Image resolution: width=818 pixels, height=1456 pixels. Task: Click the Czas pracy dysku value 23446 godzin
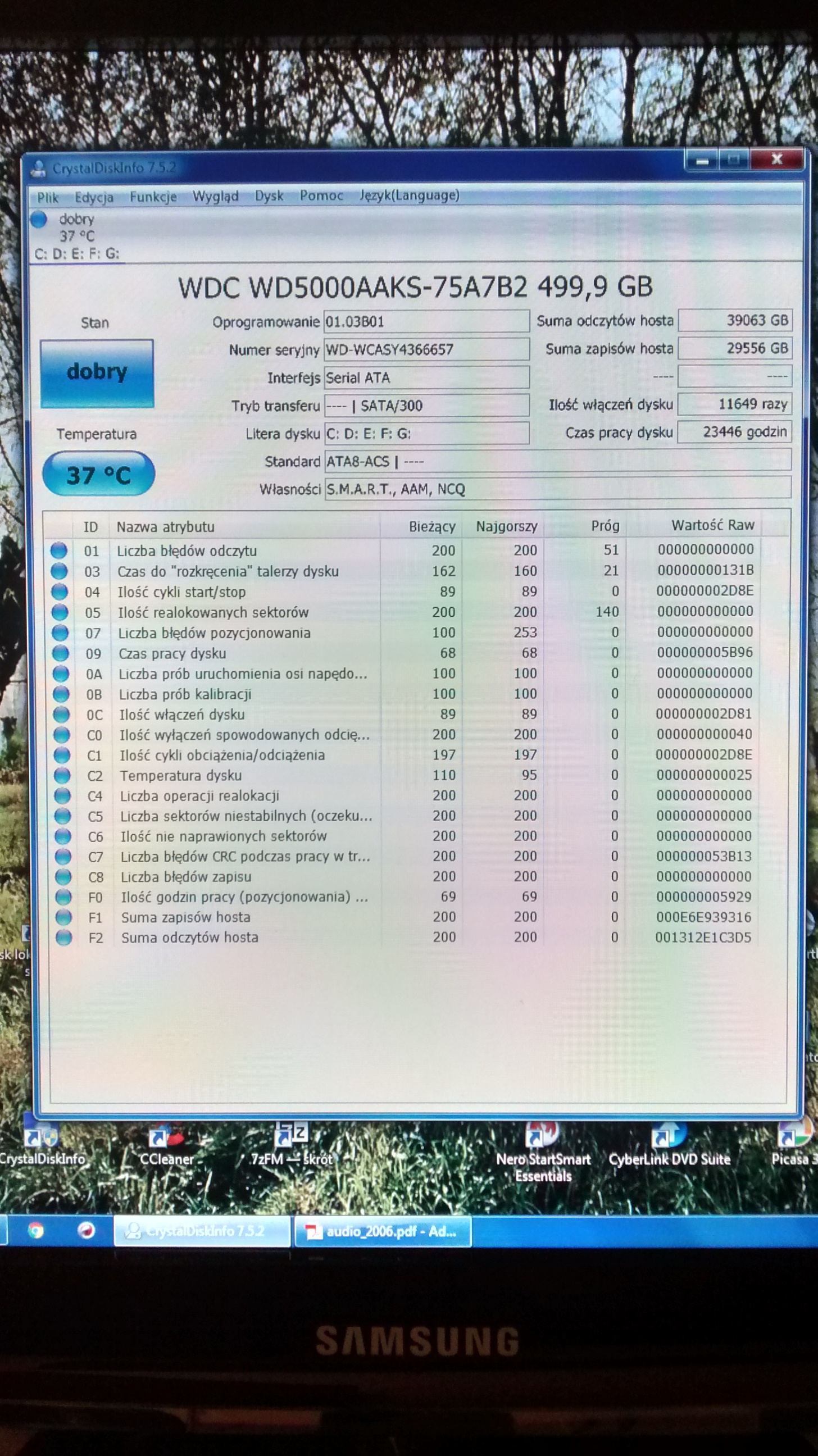pos(735,432)
